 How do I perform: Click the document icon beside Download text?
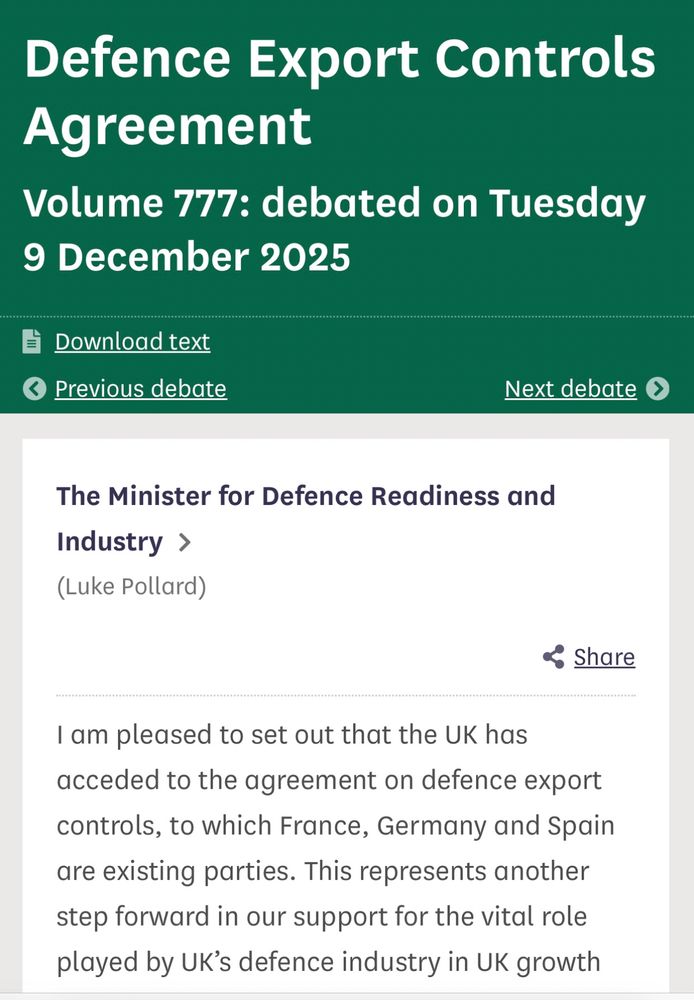[x=33, y=341]
